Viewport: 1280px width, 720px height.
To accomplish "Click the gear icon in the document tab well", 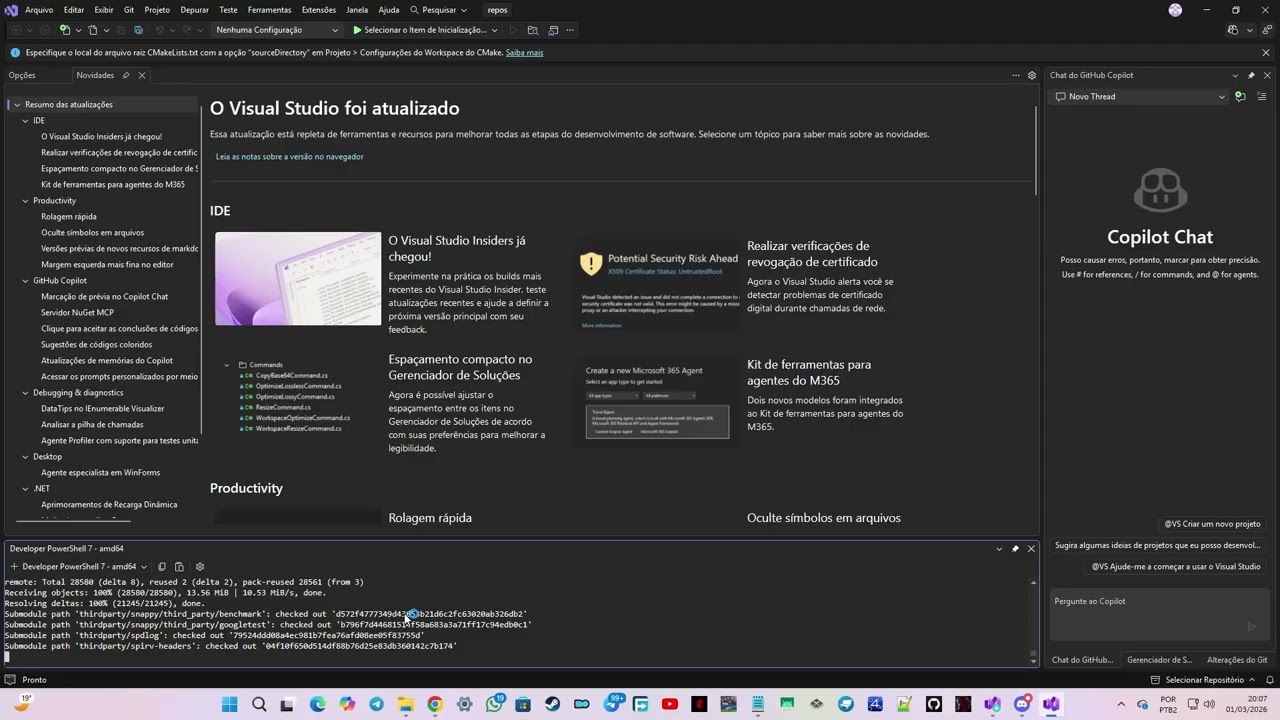I will (1032, 75).
